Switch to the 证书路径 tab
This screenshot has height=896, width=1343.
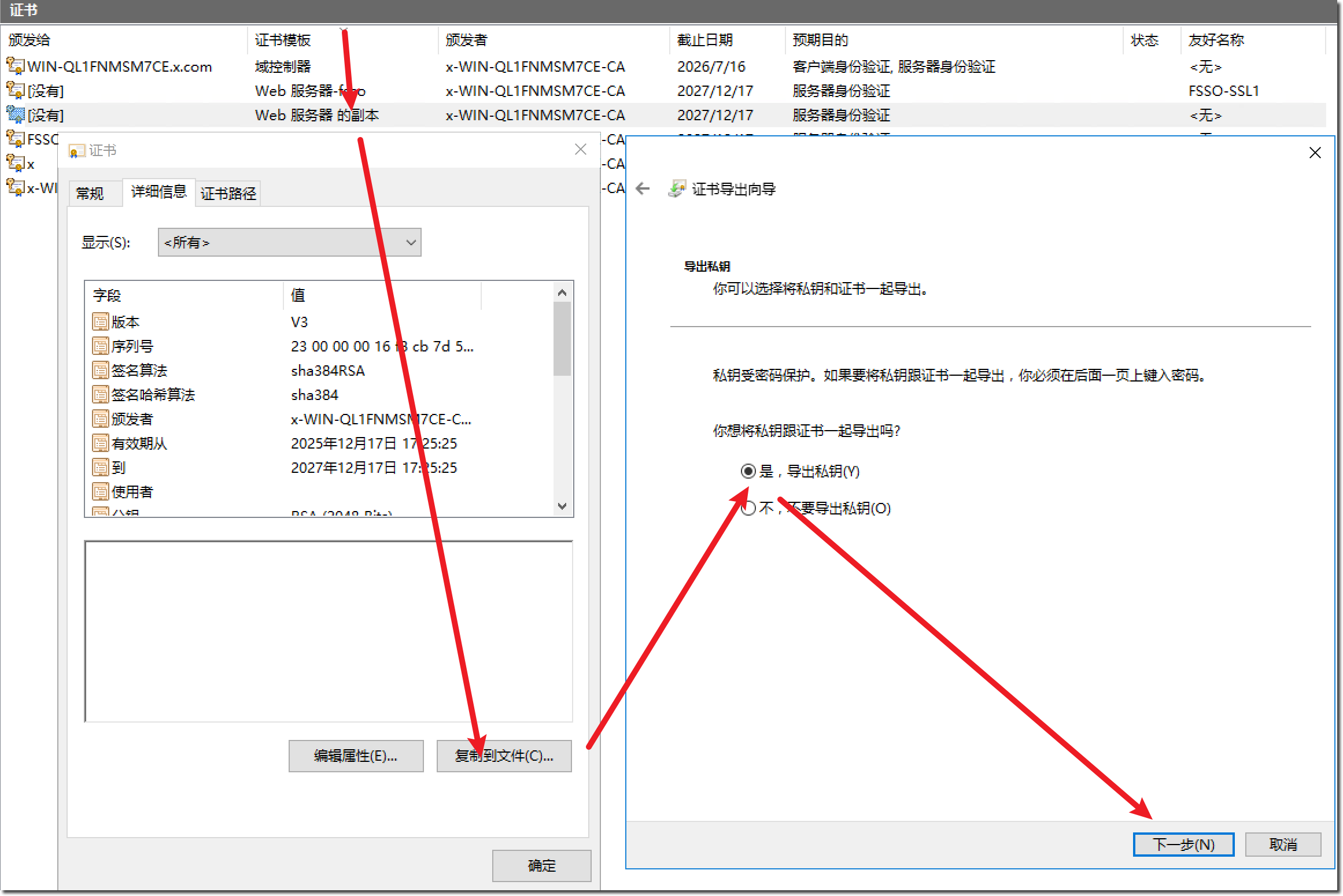[228, 193]
